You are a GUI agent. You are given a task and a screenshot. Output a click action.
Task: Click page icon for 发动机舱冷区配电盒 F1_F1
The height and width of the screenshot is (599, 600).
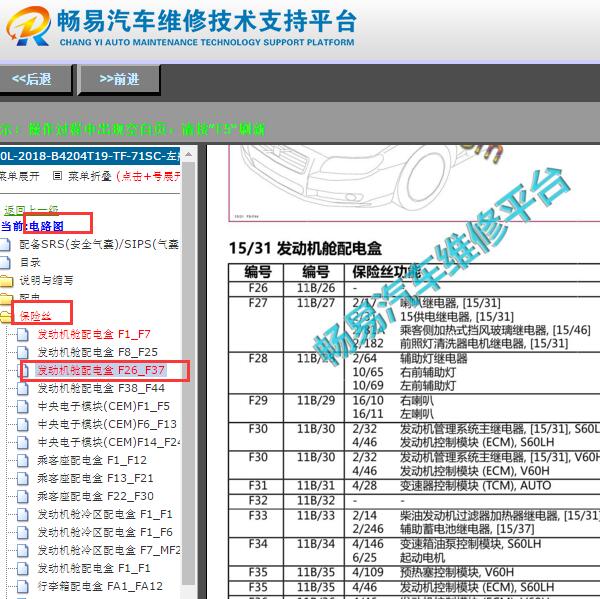(x=23, y=514)
